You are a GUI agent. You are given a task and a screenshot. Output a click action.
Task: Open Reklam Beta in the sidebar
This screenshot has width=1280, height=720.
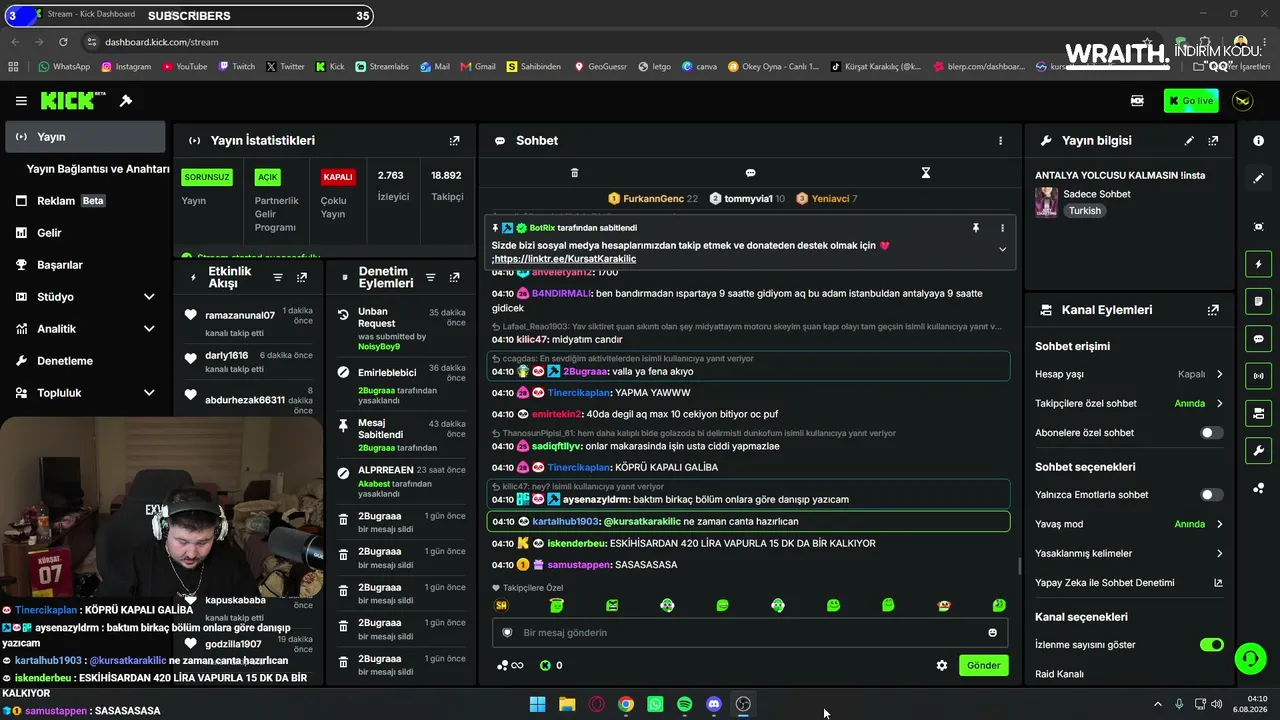pyautogui.click(x=83, y=201)
